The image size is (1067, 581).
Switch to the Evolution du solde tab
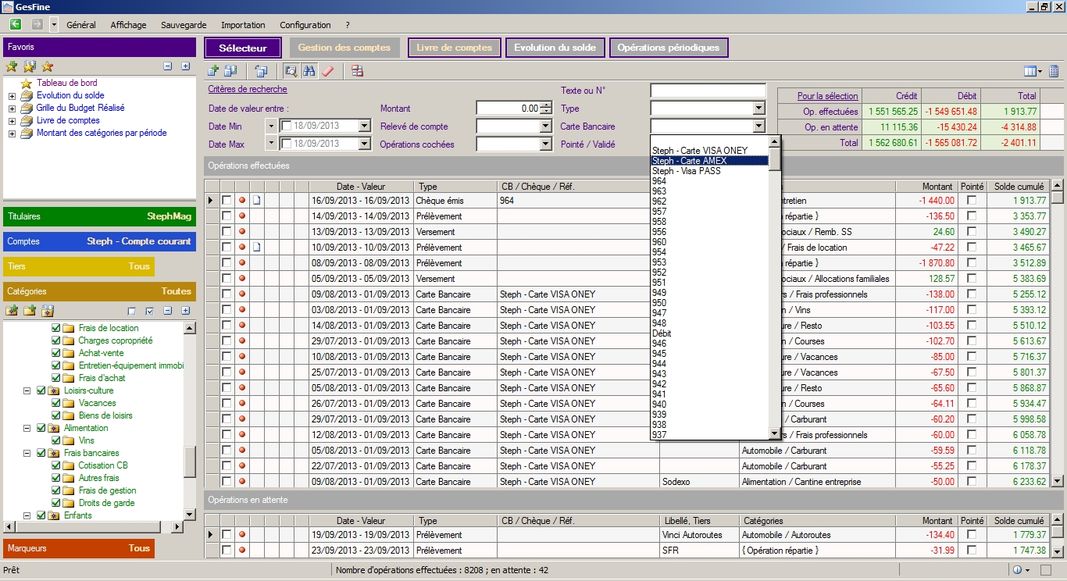554,48
